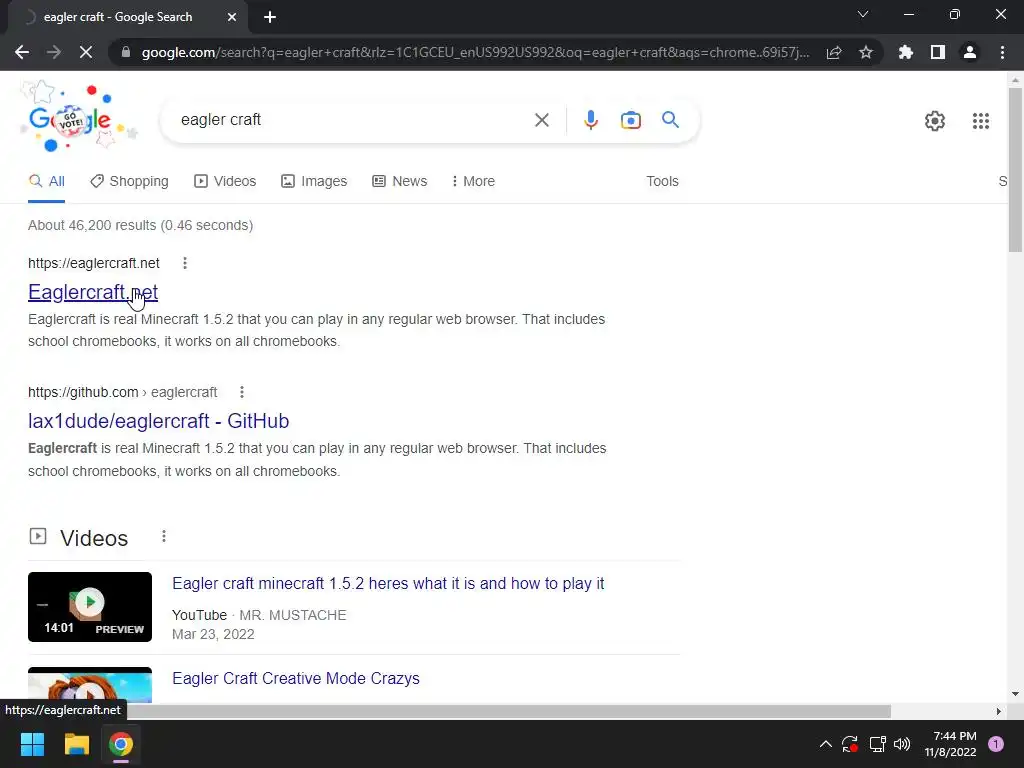Click Chrome icon in taskbar

[x=121, y=744]
